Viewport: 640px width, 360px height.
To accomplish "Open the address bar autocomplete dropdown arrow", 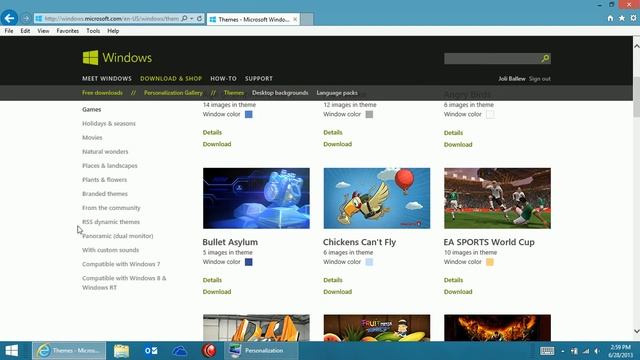I will [191, 19].
